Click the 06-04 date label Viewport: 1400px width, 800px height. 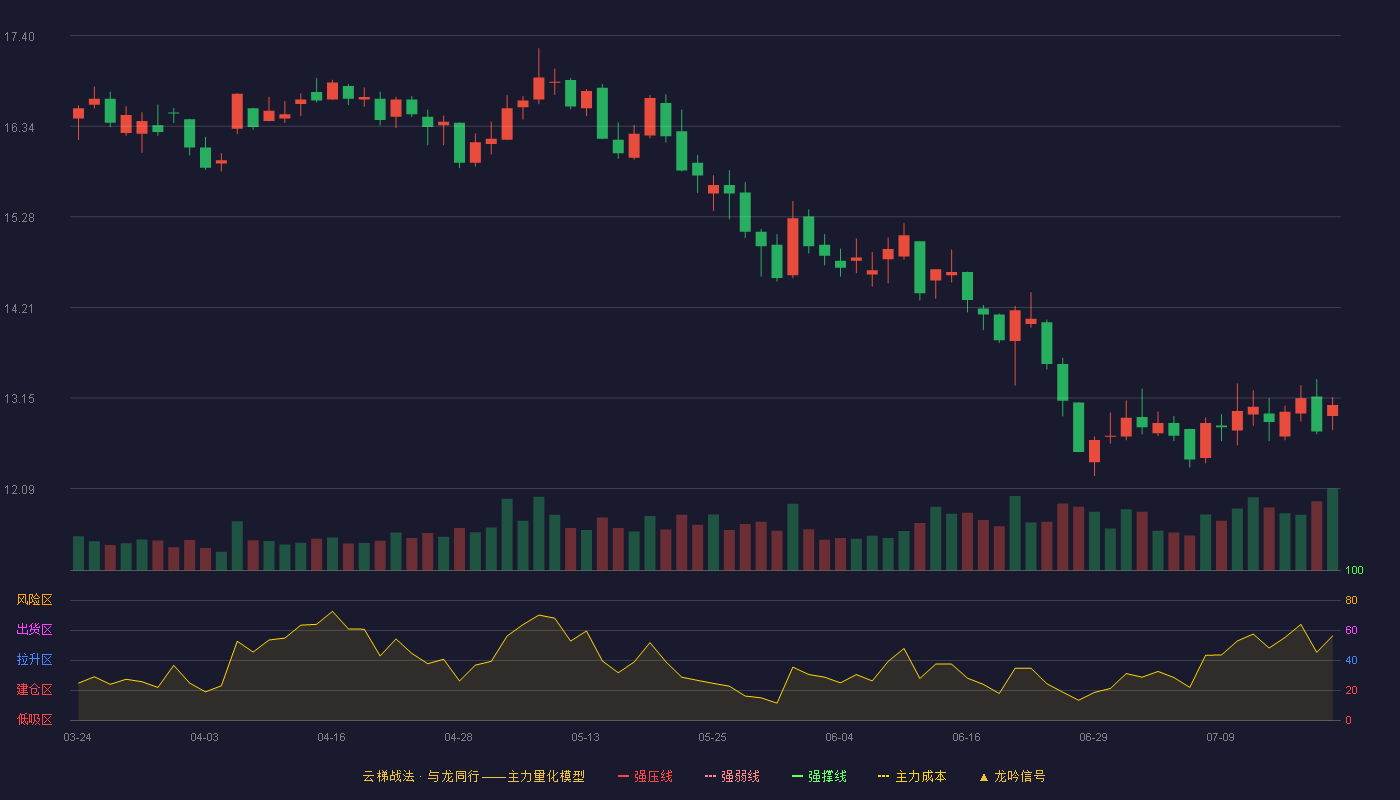point(839,737)
